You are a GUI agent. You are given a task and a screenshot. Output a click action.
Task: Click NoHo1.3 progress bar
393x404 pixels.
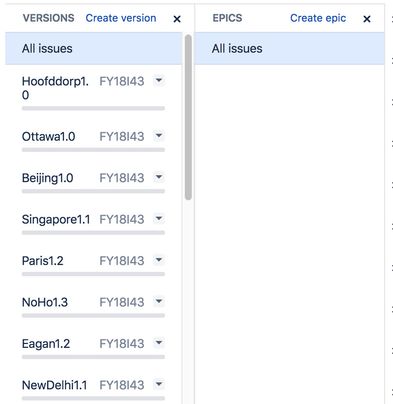tap(93, 316)
